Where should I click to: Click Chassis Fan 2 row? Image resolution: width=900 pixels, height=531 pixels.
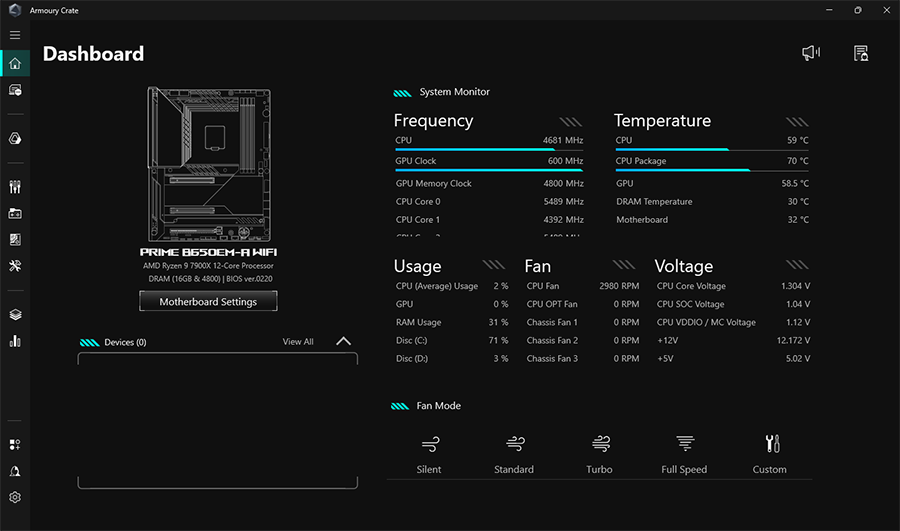coord(583,340)
